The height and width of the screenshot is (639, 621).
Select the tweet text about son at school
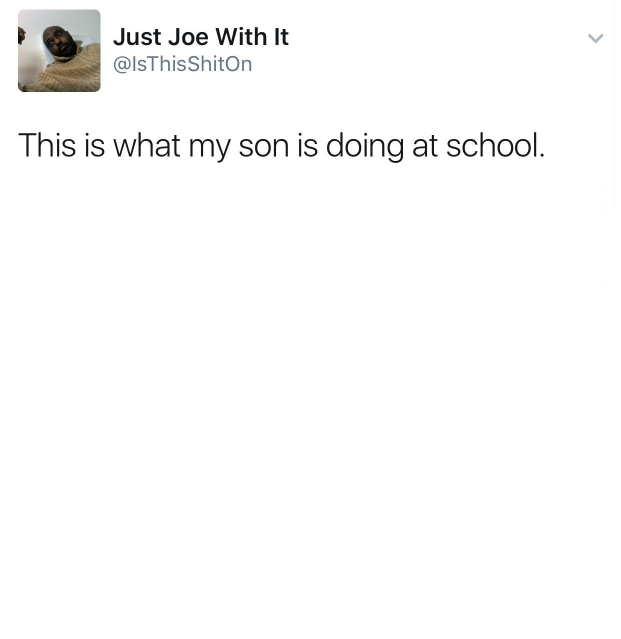(x=281, y=146)
